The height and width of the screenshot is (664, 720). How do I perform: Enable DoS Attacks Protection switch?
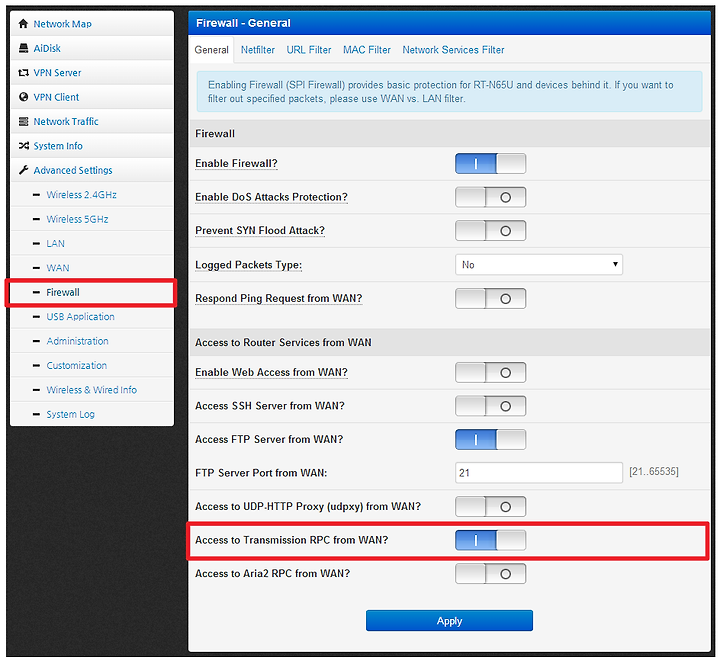[490, 197]
